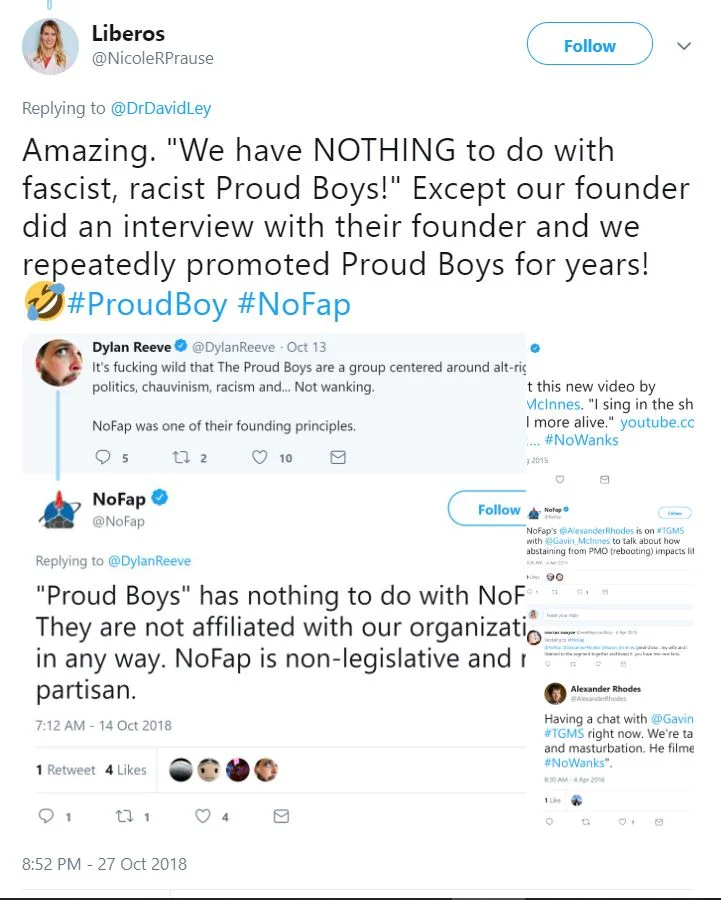Open Liberos profile avatar

tap(50, 46)
